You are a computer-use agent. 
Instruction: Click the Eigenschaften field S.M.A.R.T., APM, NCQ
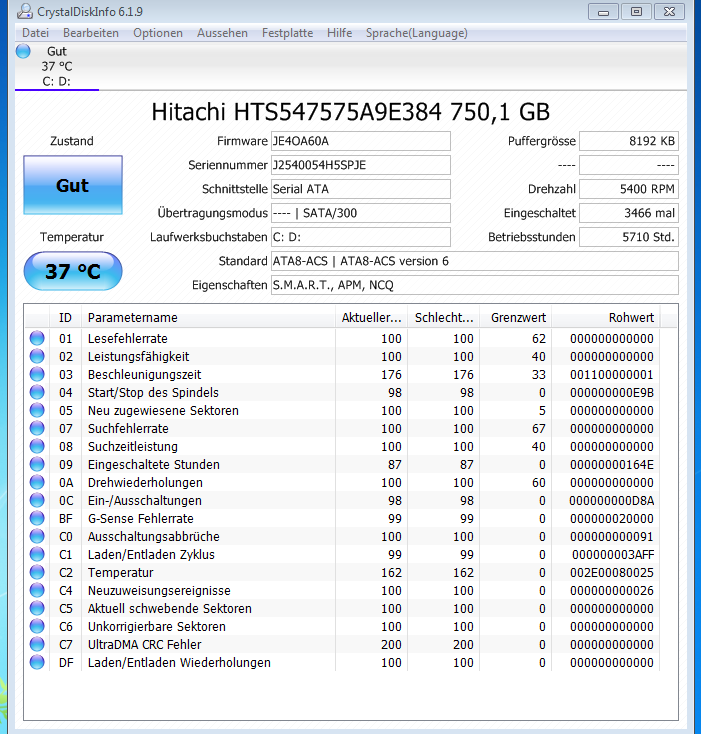[475, 285]
